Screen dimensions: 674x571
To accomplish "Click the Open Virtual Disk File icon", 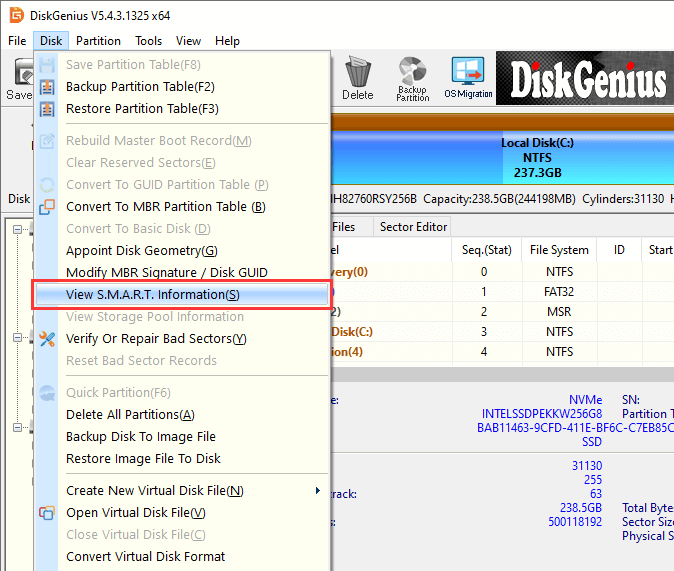I will point(47,513).
